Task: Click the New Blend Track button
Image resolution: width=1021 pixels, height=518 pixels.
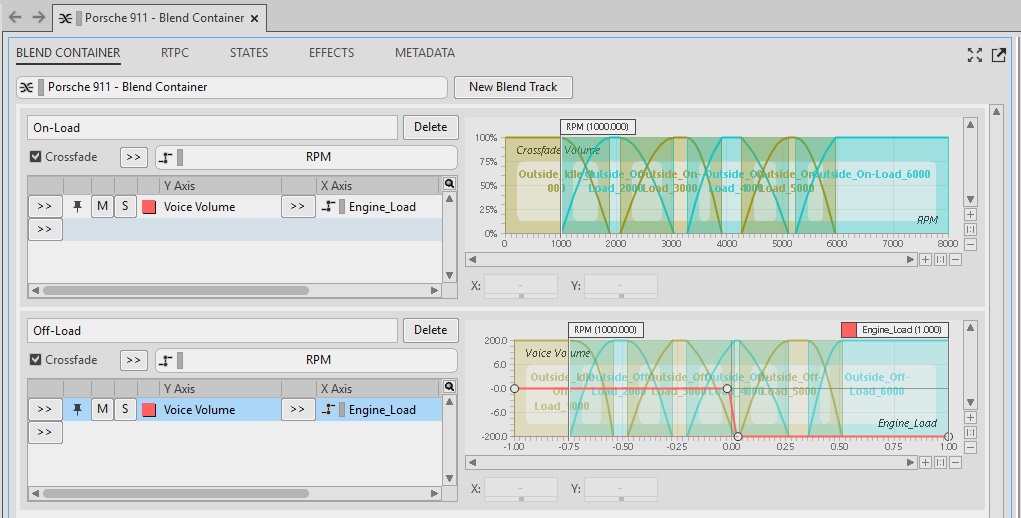Action: [513, 87]
